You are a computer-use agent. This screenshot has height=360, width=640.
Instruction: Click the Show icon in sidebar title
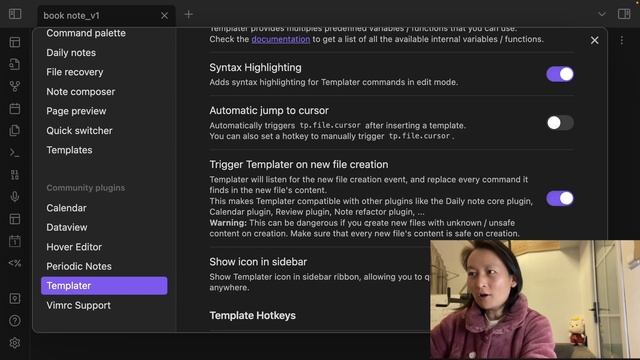258,262
